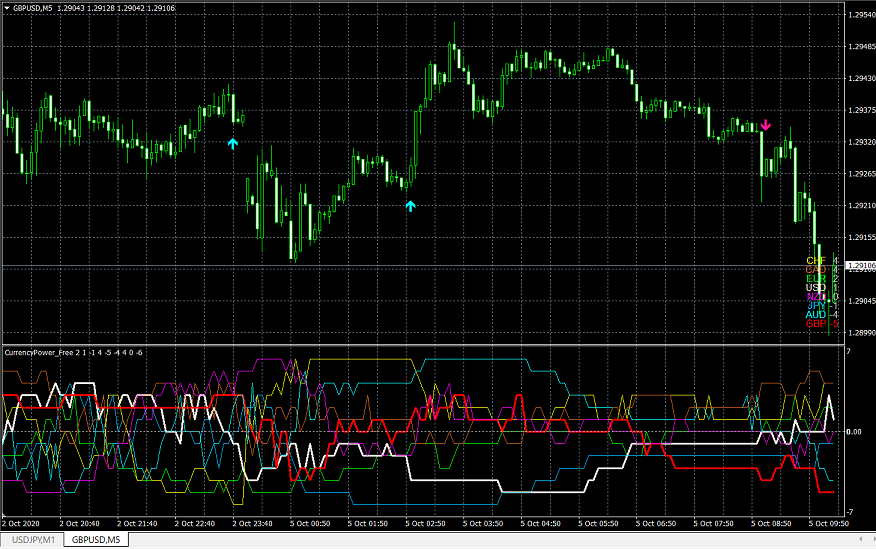
Task: Click the 5 Oct 03:50 time label
Action: click(x=483, y=524)
